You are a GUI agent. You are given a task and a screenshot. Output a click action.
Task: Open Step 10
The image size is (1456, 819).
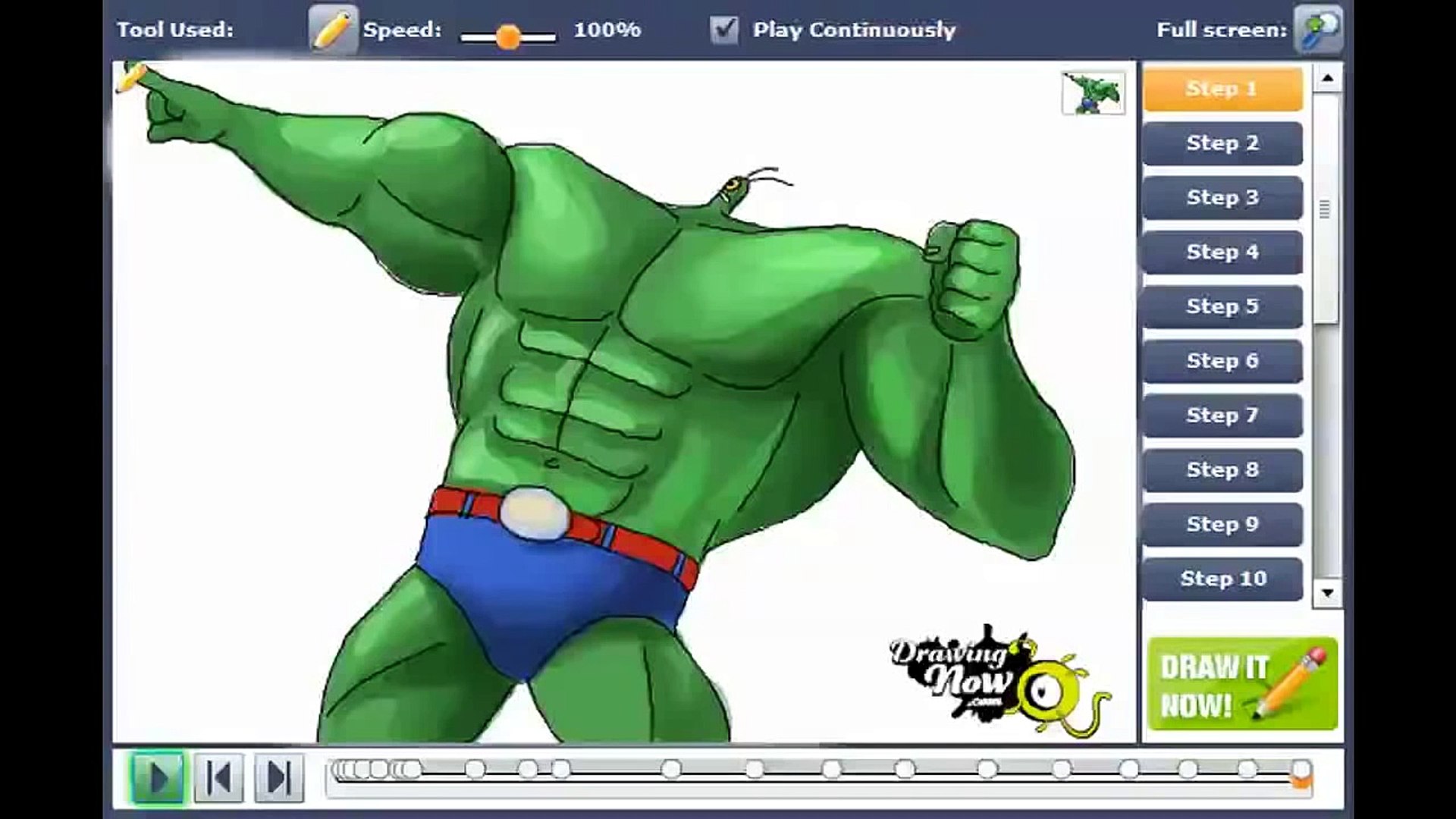[1222, 579]
